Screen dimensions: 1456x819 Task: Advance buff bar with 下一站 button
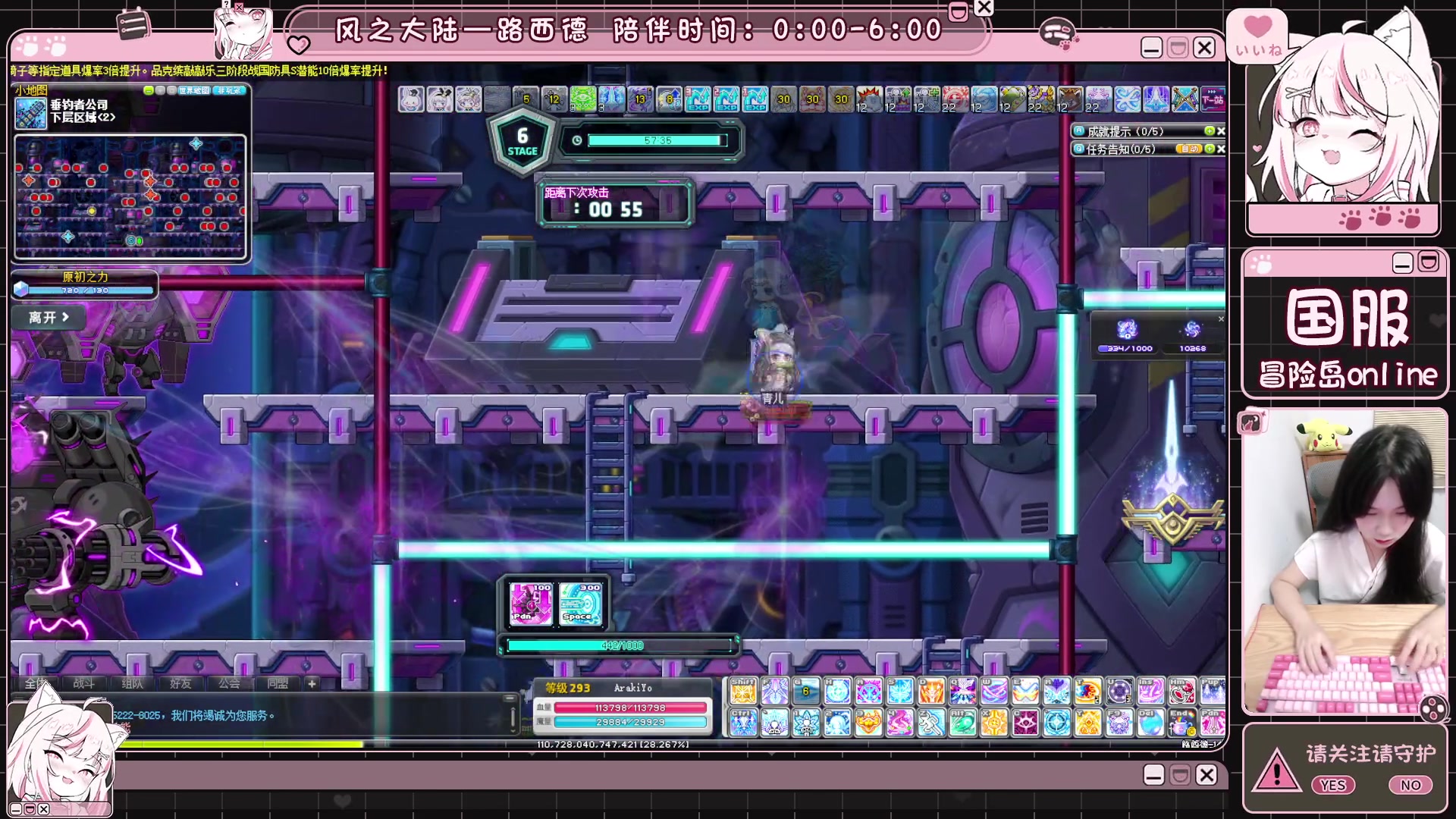1213,99
